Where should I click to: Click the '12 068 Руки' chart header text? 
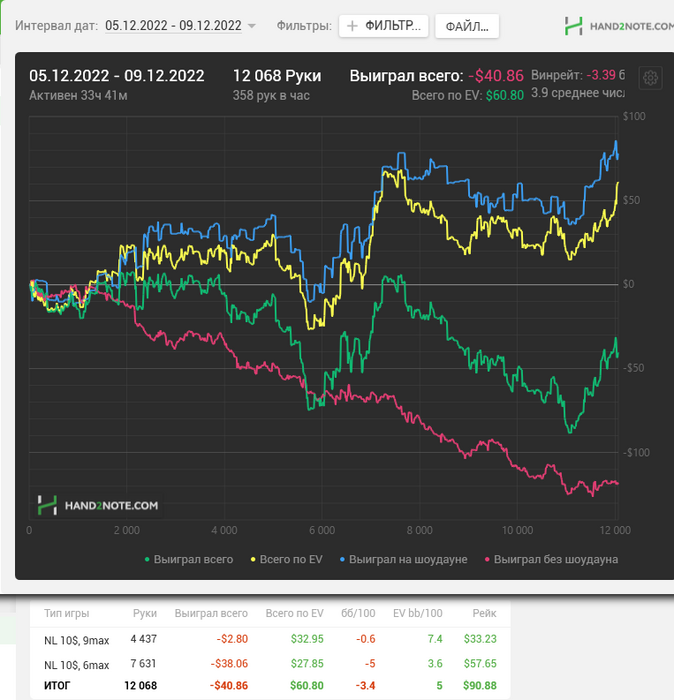click(x=277, y=76)
